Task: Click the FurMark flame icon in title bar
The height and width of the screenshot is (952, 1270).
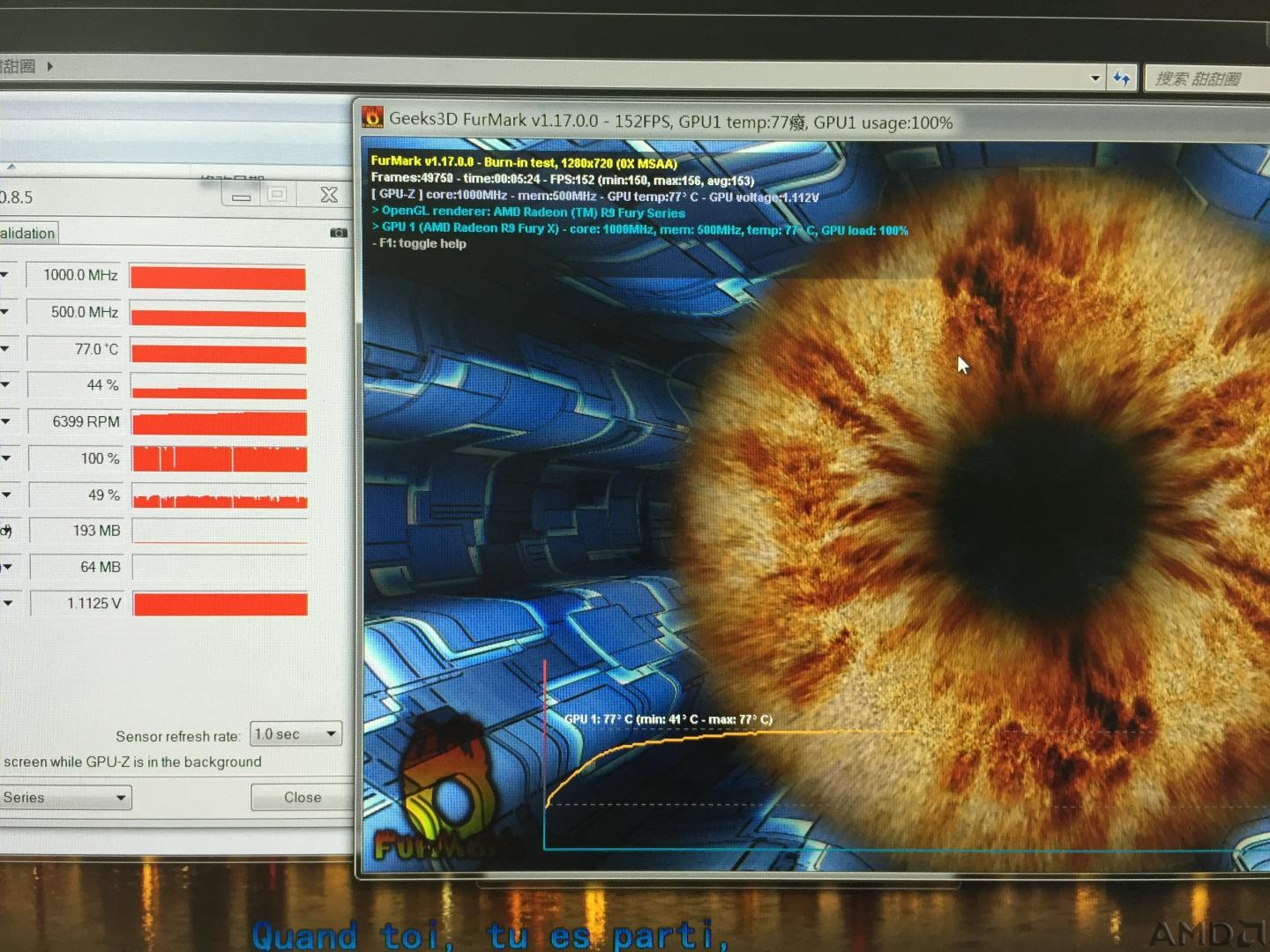Action: click(x=373, y=117)
